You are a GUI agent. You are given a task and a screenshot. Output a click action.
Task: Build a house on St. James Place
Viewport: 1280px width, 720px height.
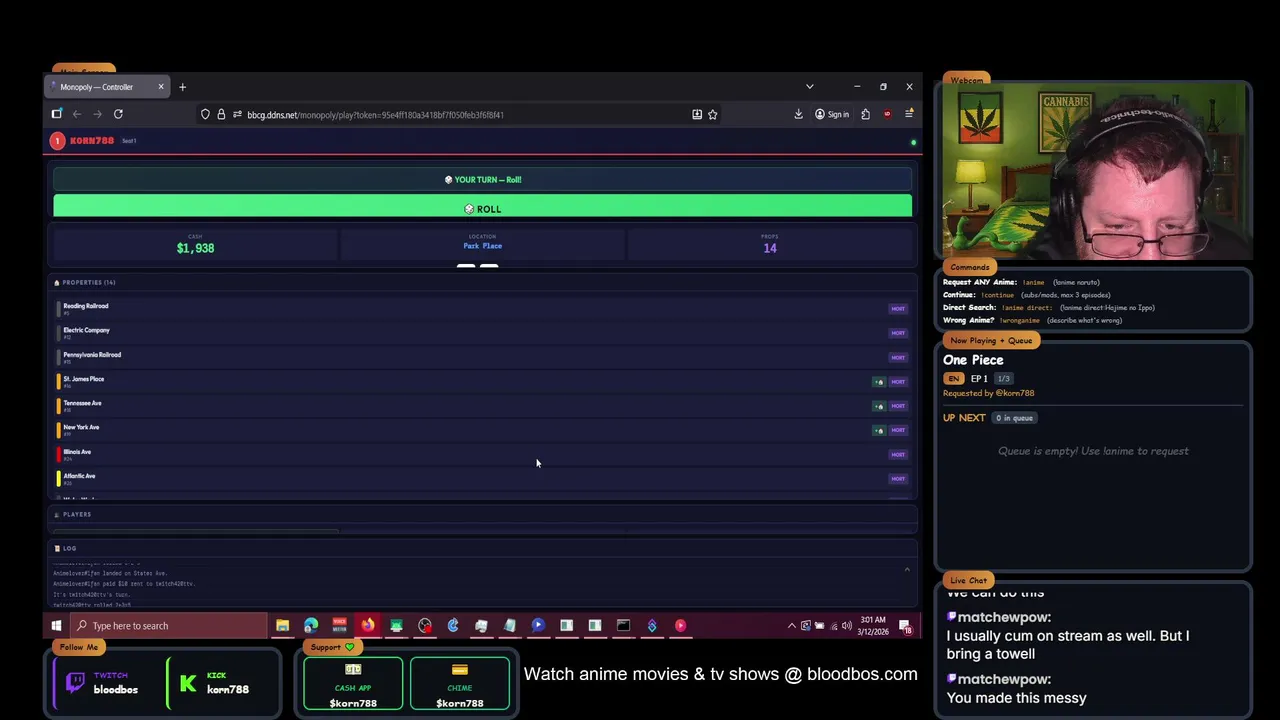click(x=879, y=382)
